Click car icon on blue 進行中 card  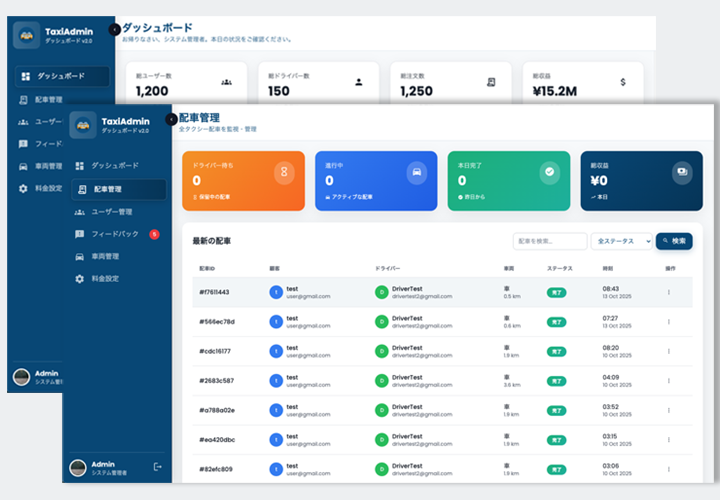417,172
